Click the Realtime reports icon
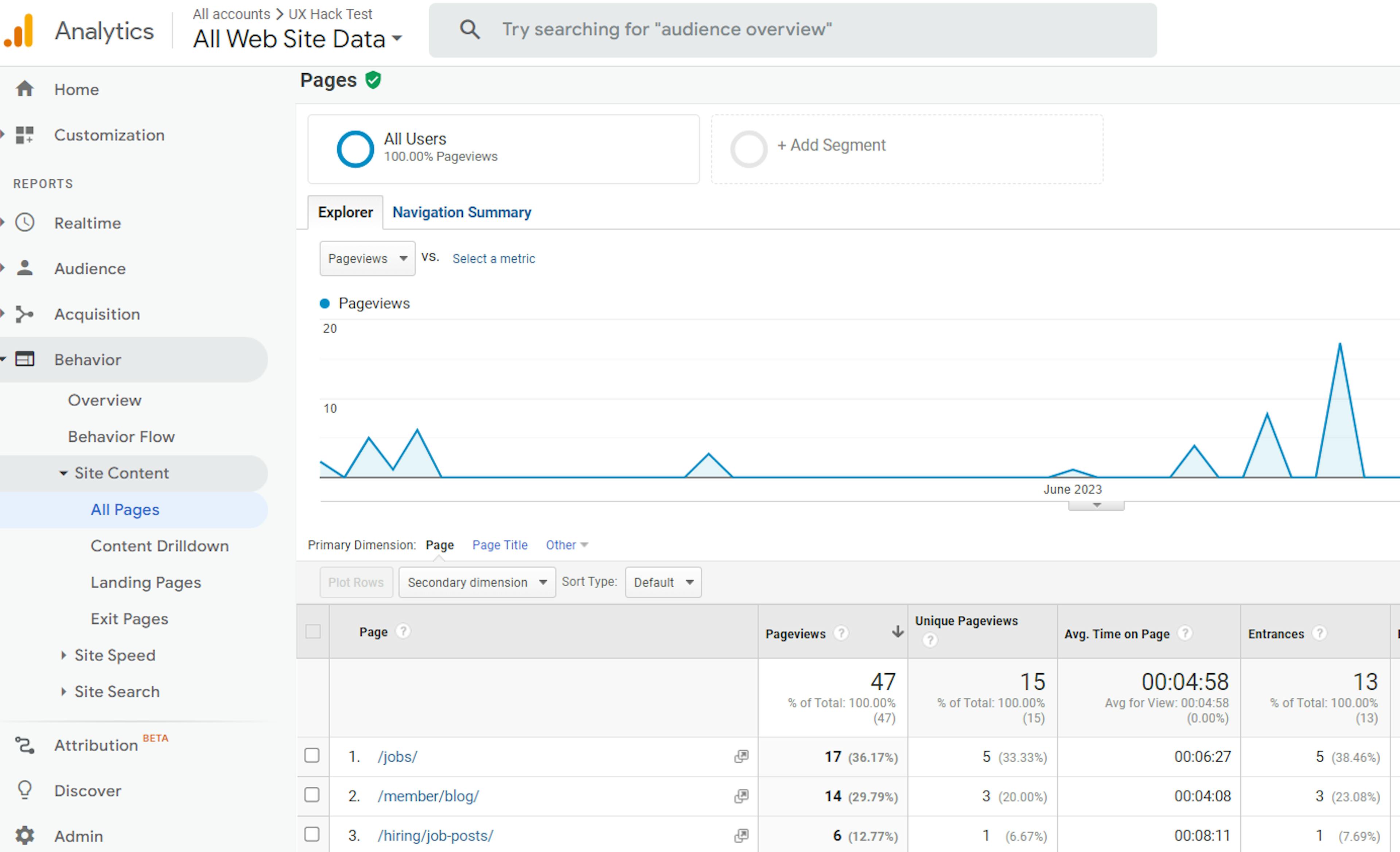The image size is (1400, 852). pyautogui.click(x=27, y=222)
